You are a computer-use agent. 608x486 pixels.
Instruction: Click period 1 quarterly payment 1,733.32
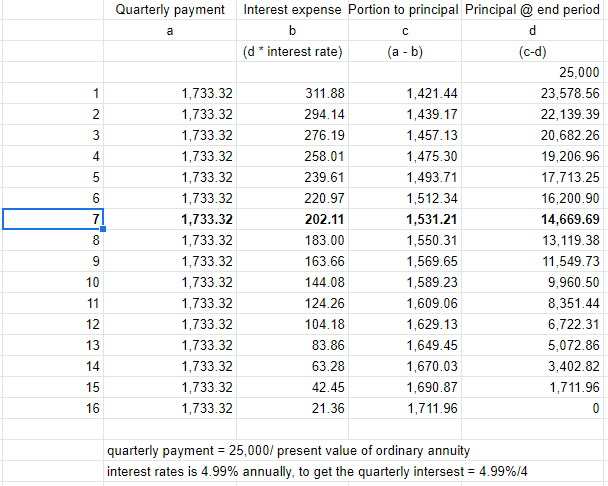(170, 93)
